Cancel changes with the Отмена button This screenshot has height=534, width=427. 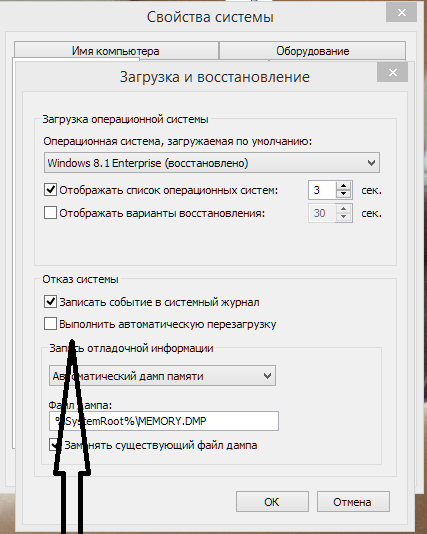click(x=353, y=502)
